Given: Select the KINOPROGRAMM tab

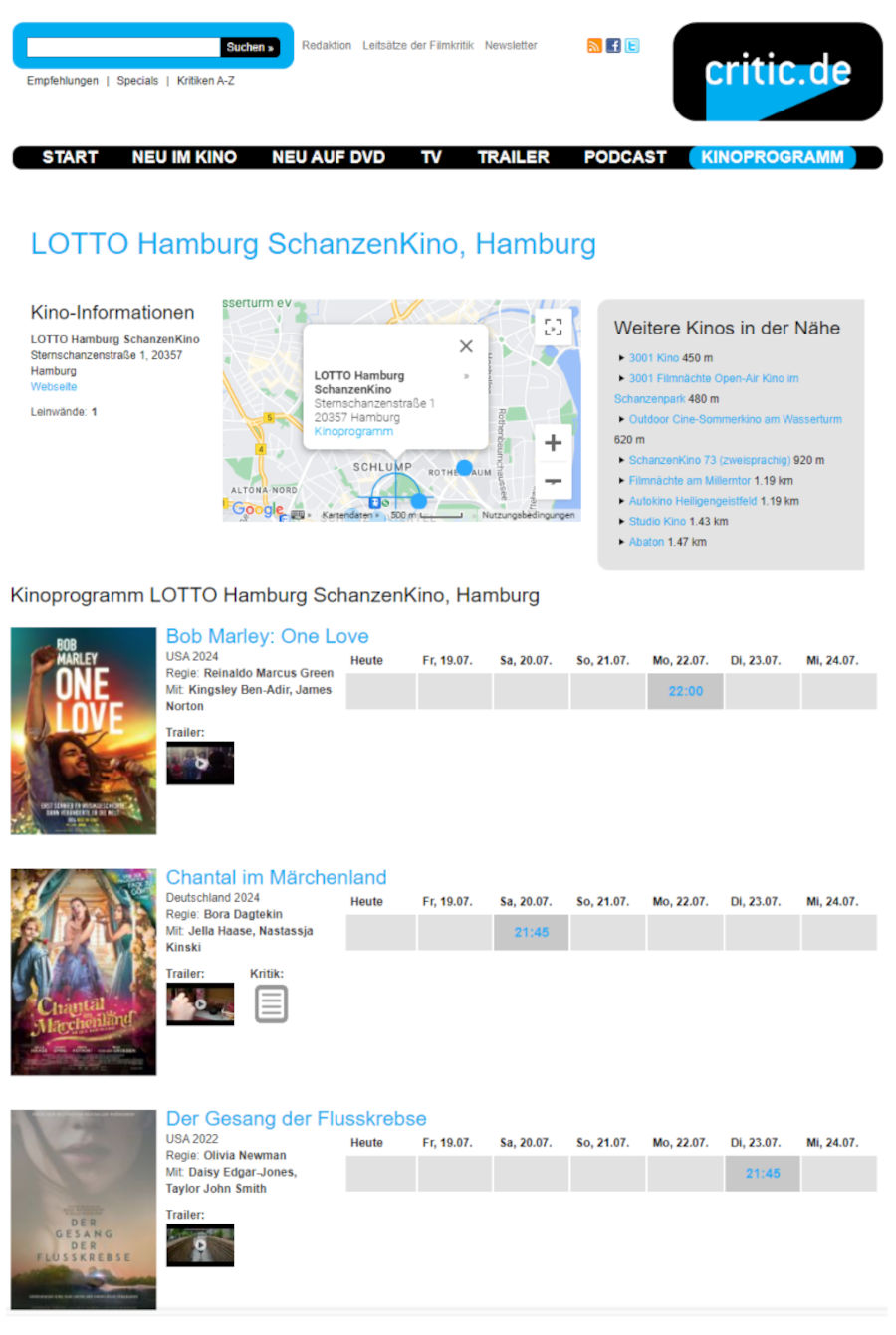Looking at the screenshot, I should 773,157.
